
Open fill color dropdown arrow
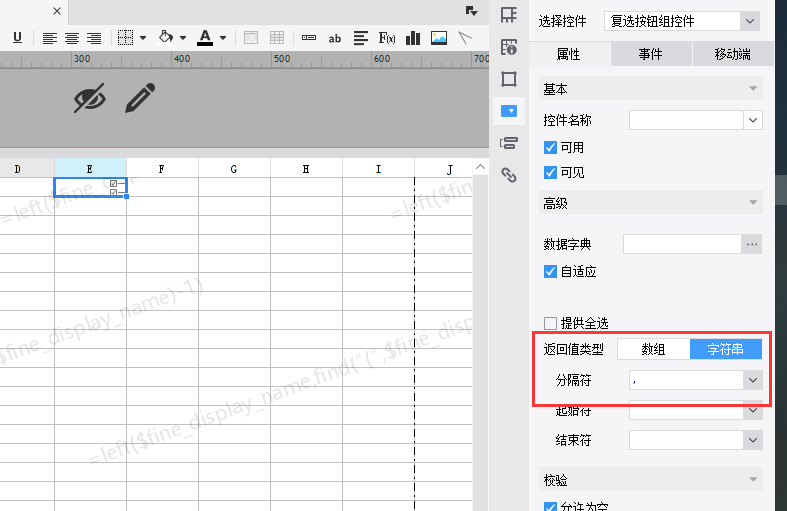click(183, 38)
